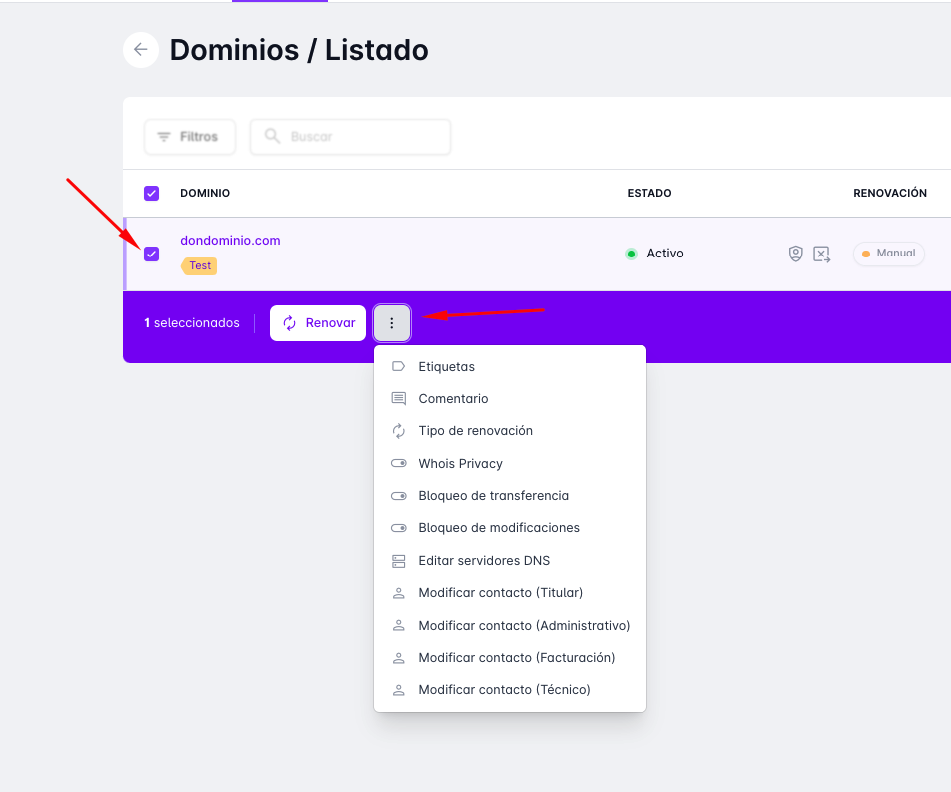Select Etiquetas from the menu

[446, 367]
